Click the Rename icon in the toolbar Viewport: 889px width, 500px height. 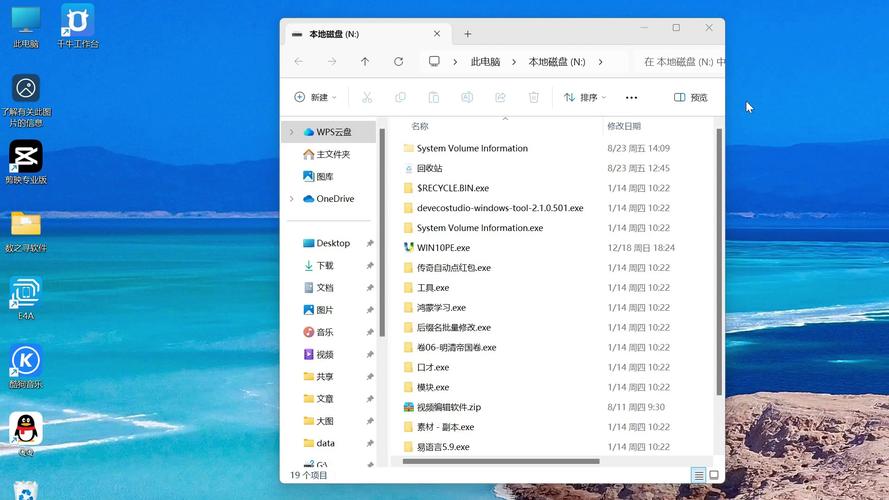pos(467,97)
